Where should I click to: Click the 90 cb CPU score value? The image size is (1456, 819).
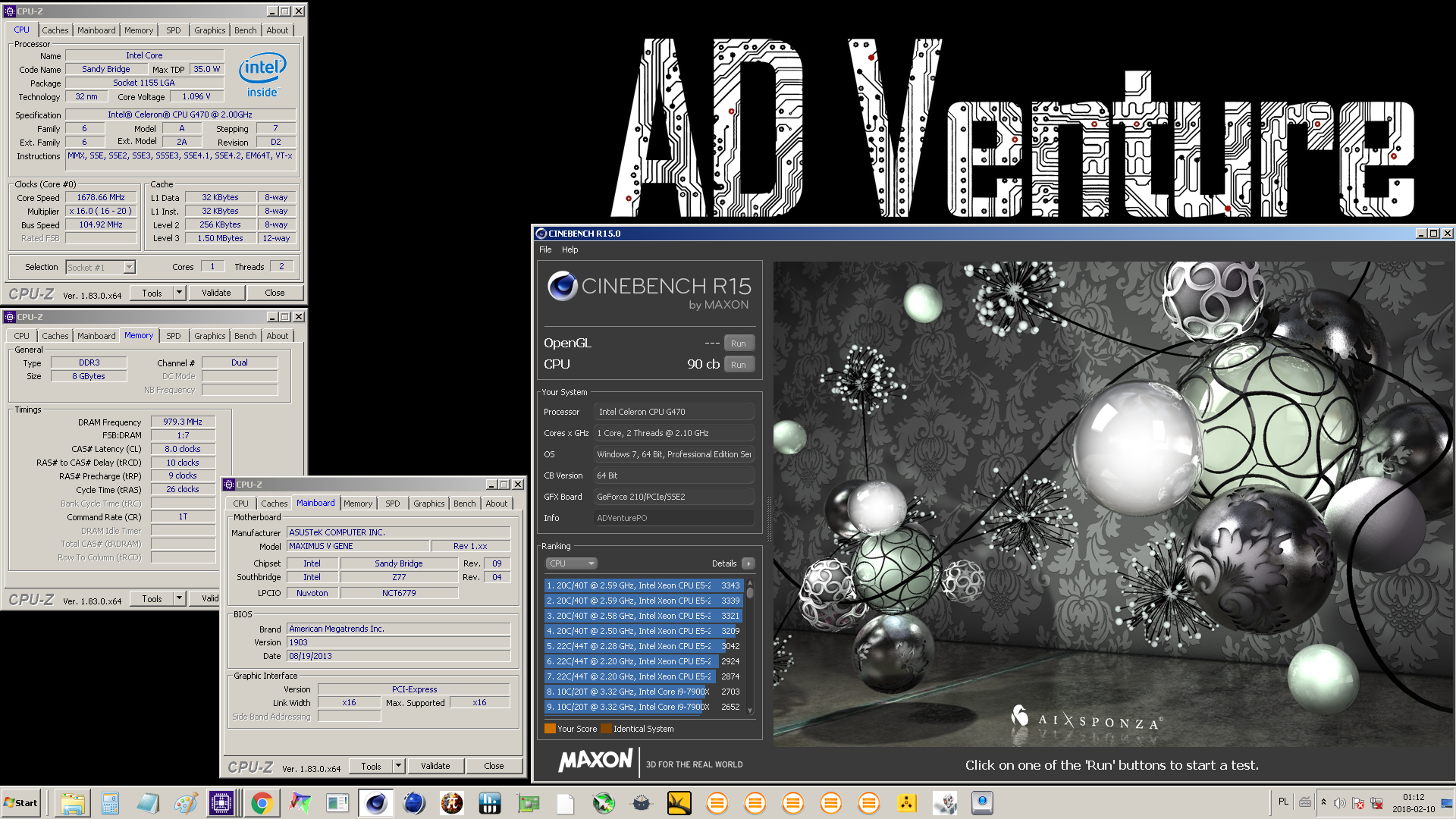[703, 365]
